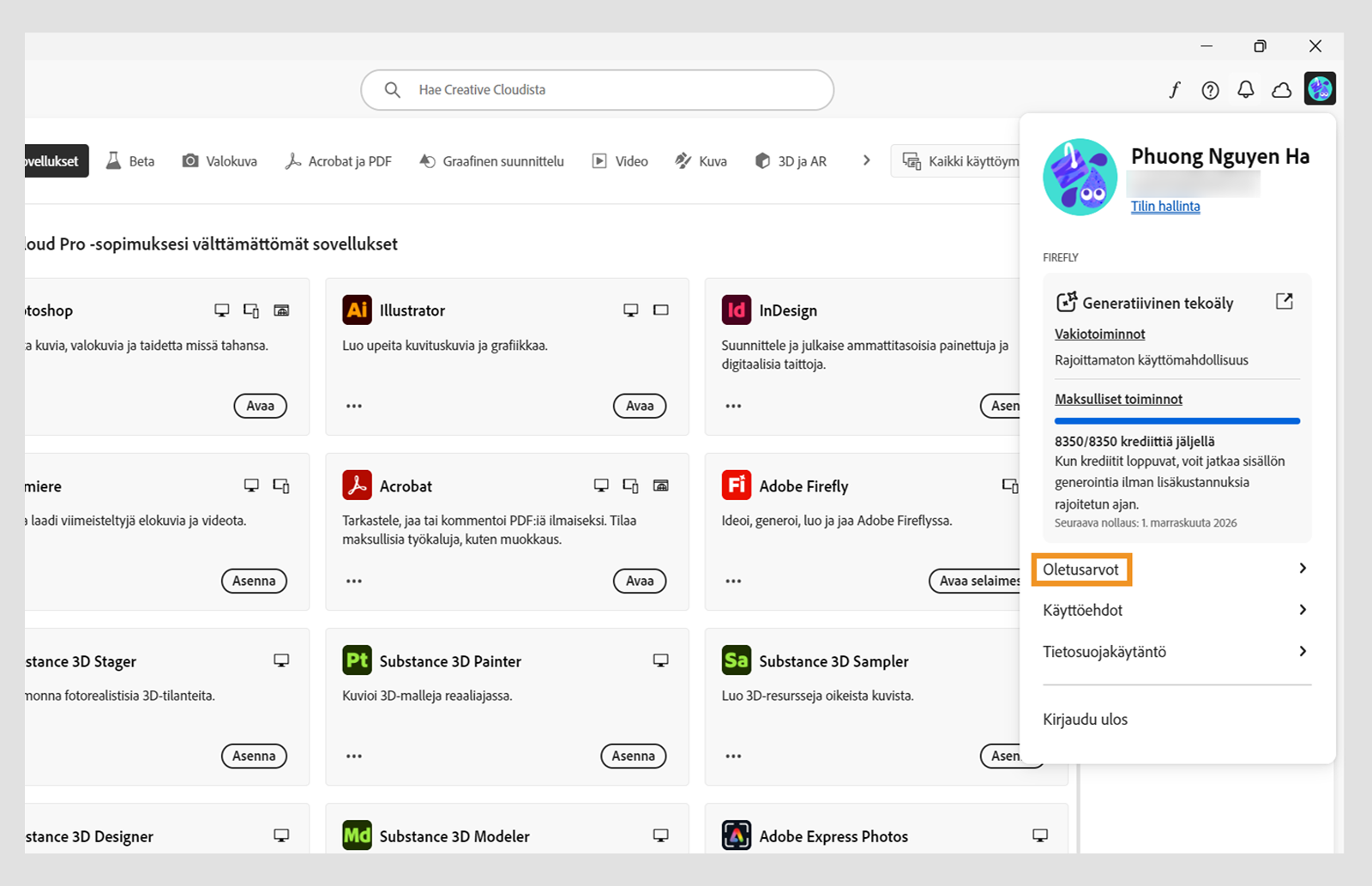Screen dimensions: 1372x886
Task: Click the Illustrator app icon
Action: [357, 310]
